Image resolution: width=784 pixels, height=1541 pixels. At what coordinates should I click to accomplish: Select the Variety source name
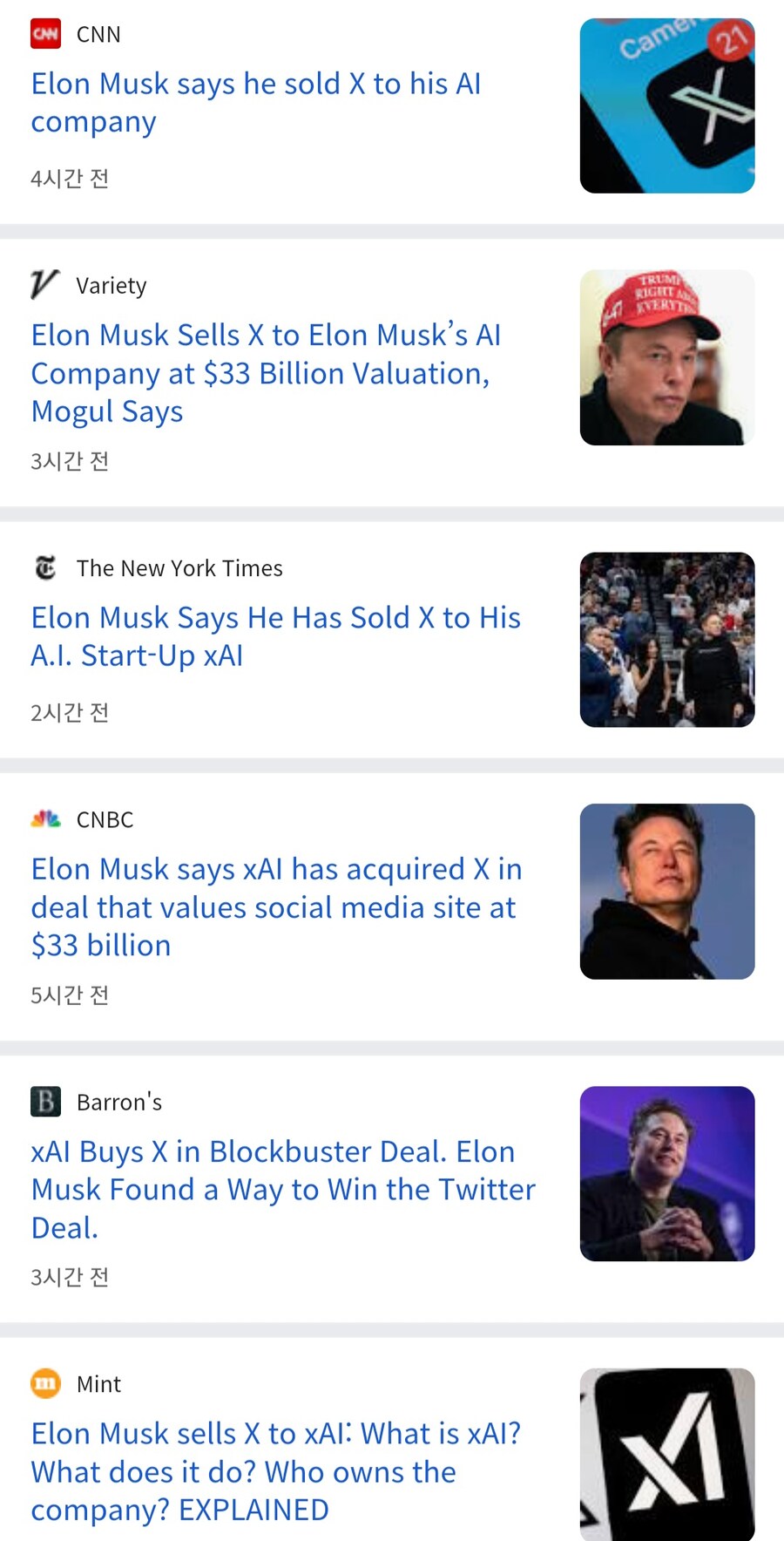[112, 286]
